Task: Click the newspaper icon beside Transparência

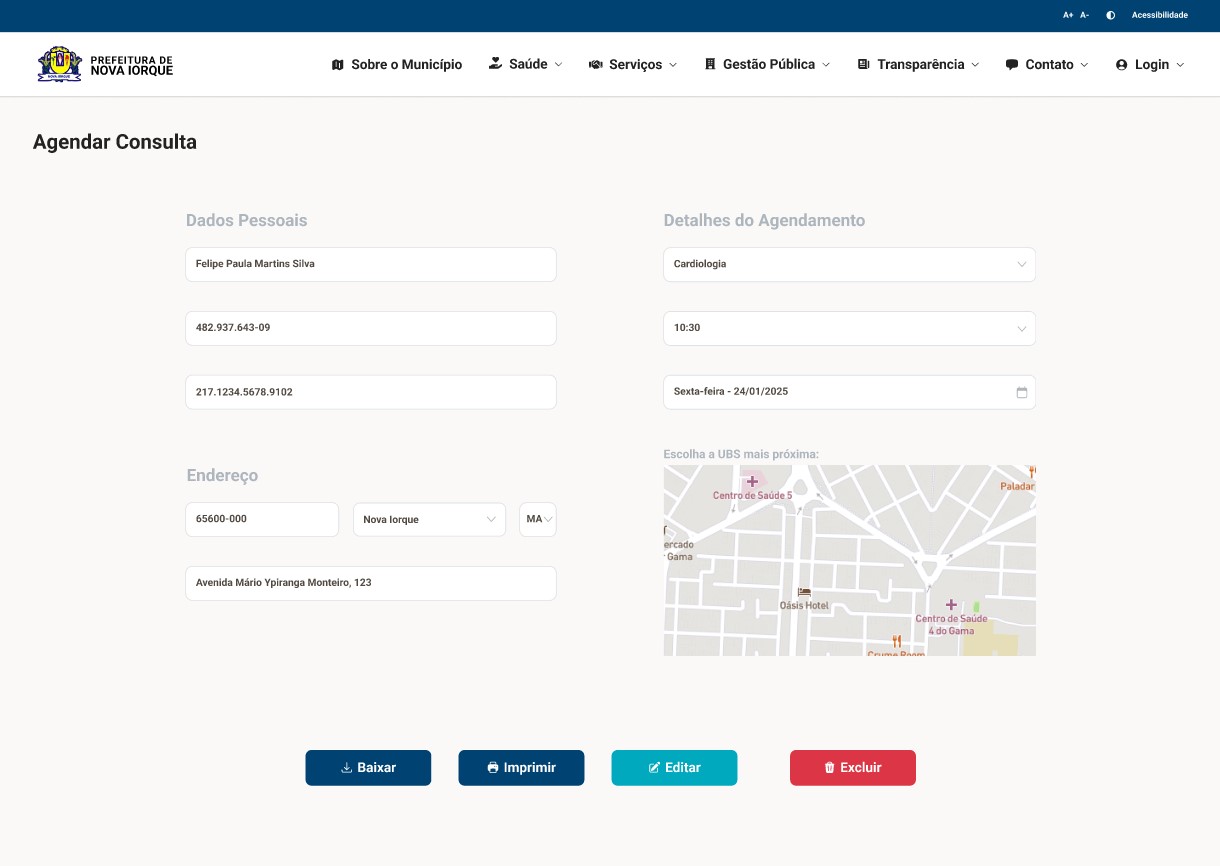Action: point(864,64)
